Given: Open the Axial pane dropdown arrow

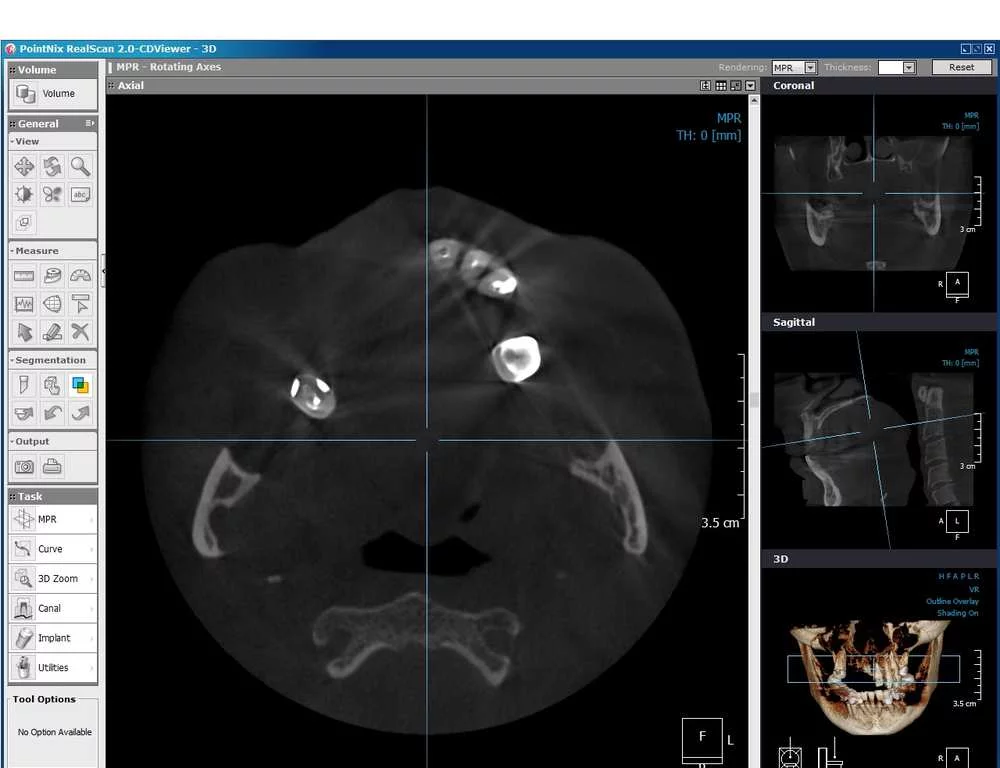Looking at the screenshot, I should coord(751,85).
